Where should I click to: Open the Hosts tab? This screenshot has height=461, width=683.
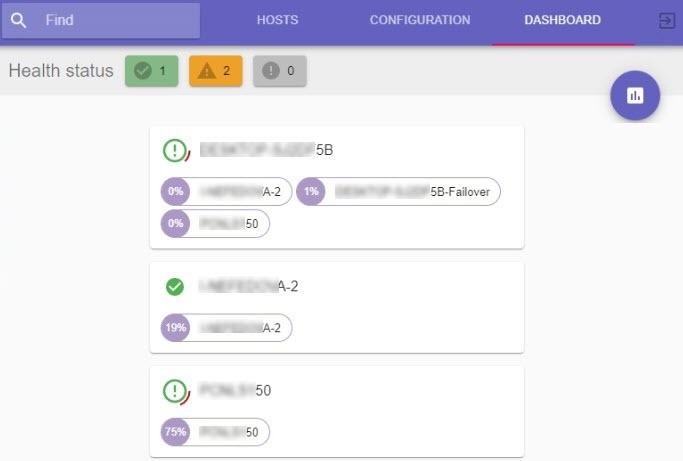[x=277, y=20]
